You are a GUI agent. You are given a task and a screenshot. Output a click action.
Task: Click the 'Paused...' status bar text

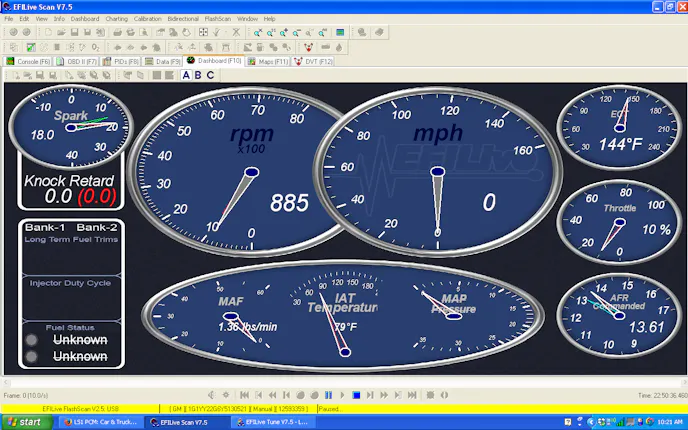(330, 409)
